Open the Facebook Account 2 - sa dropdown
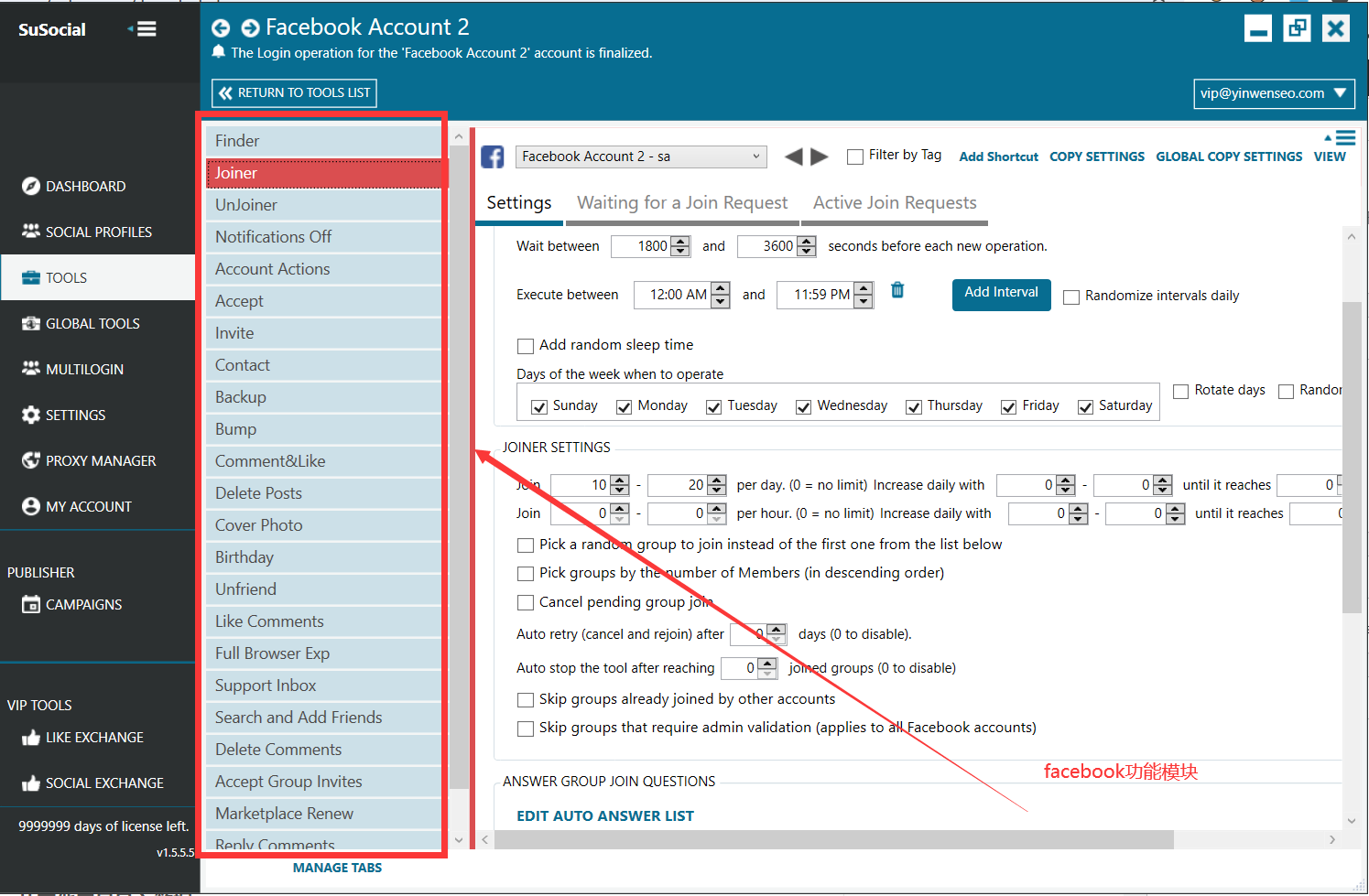Viewport: 1369px width, 896px height. click(641, 157)
